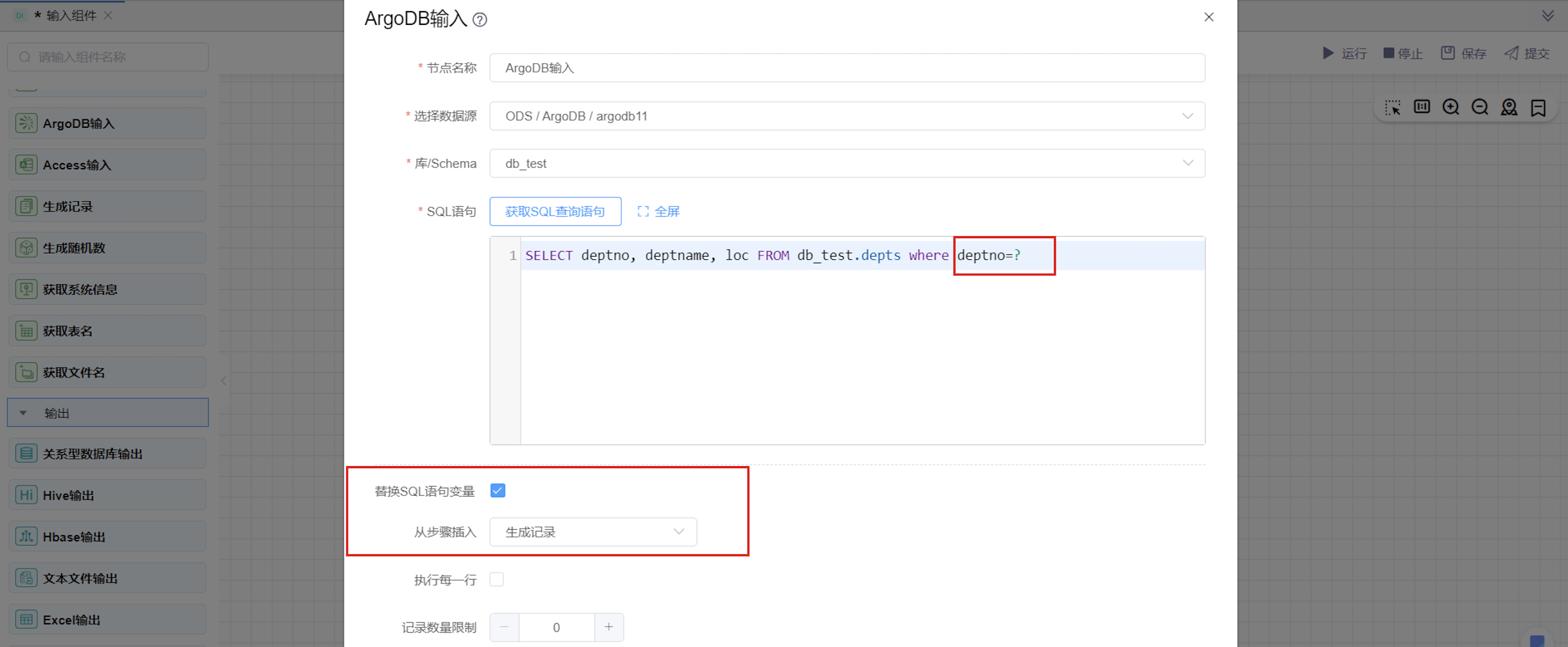Click the 运行 run button

click(1344, 54)
